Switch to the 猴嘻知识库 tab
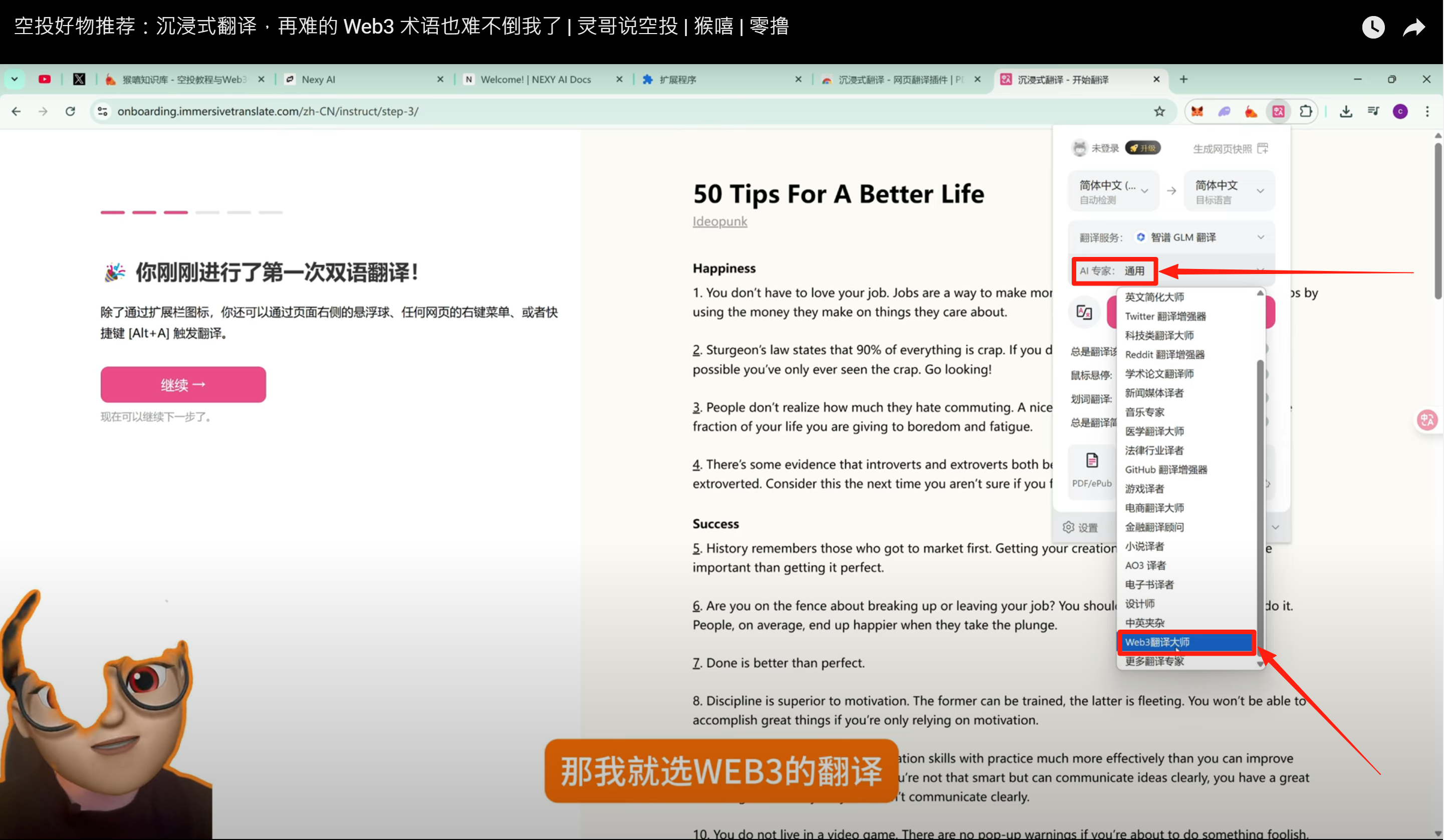The height and width of the screenshot is (840, 1444). click(x=183, y=79)
